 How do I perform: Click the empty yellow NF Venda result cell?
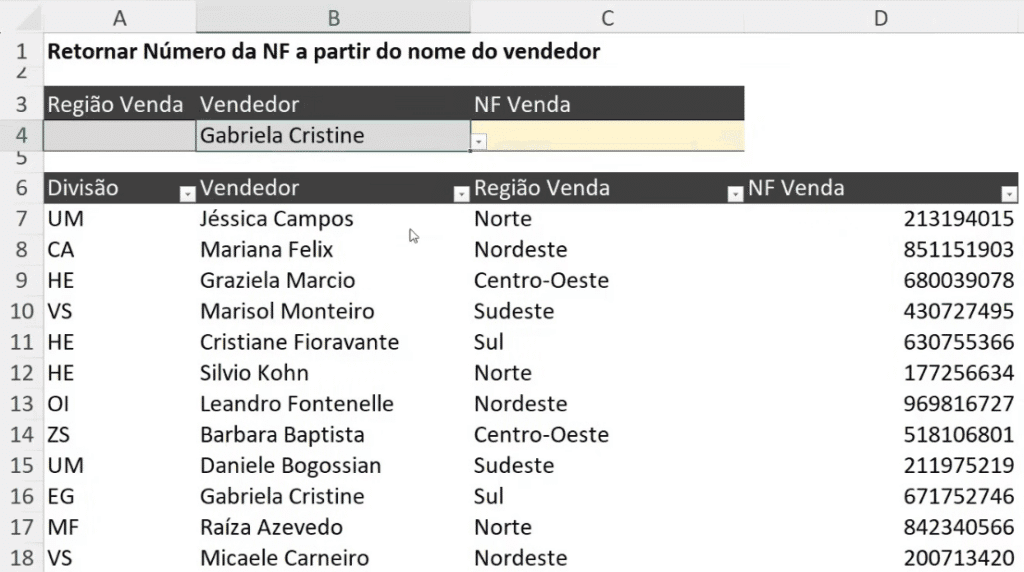(607, 136)
